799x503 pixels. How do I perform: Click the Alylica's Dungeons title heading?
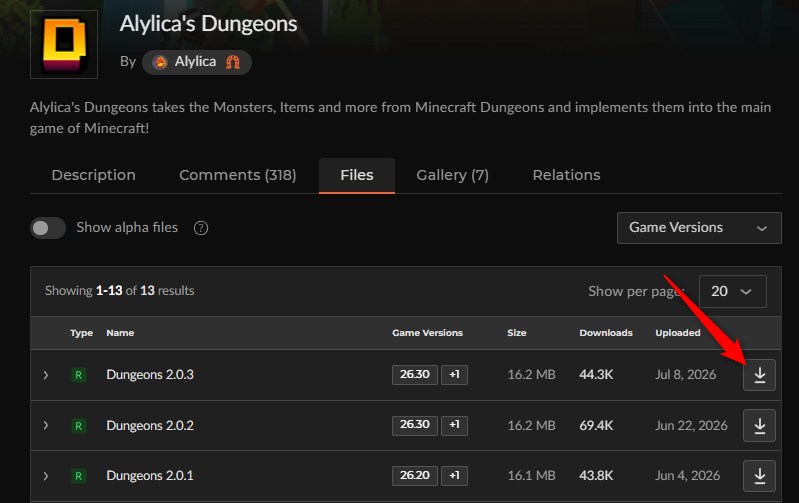tap(208, 24)
